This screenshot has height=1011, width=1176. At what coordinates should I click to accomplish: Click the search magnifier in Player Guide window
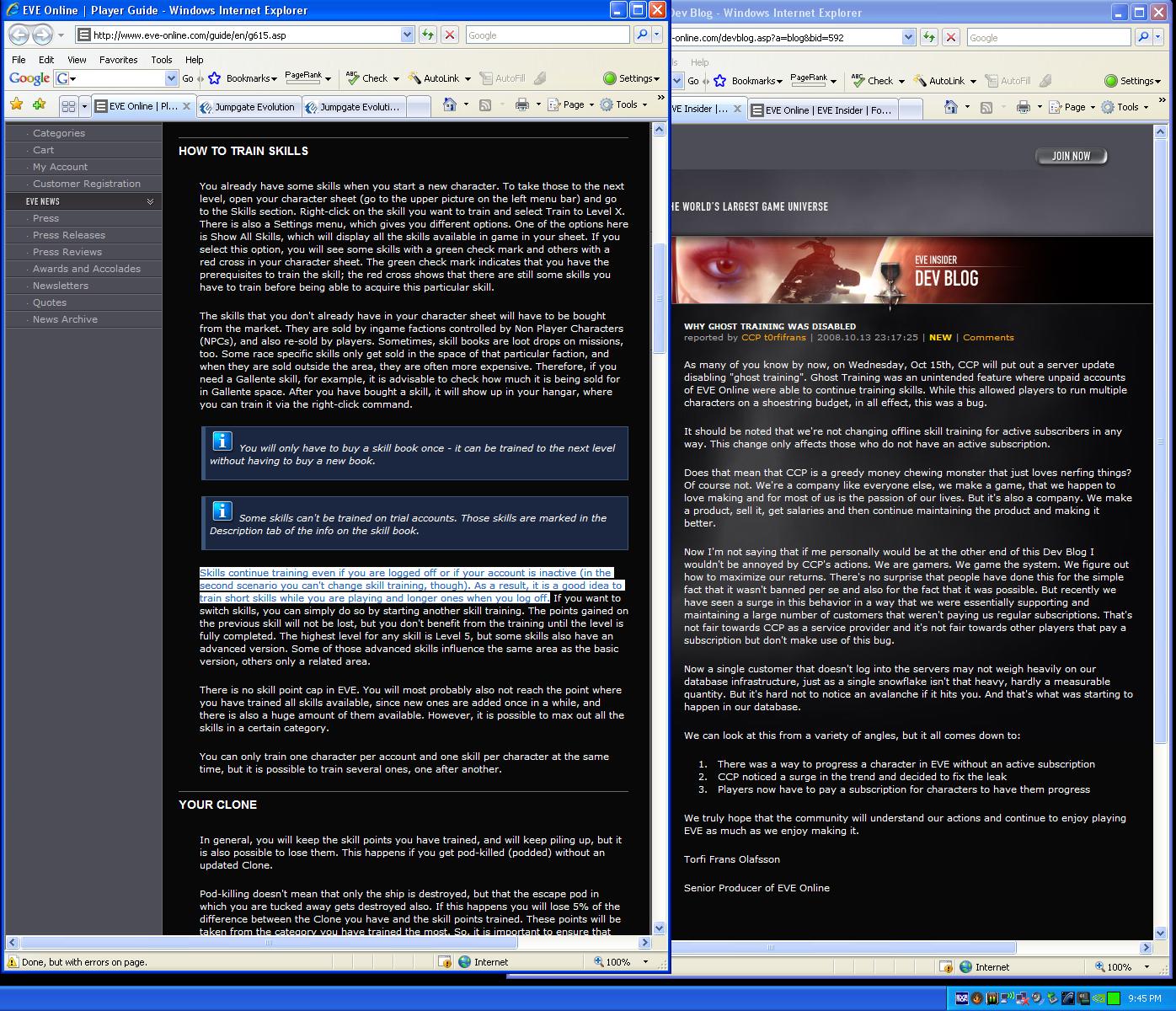pyautogui.click(x=642, y=35)
